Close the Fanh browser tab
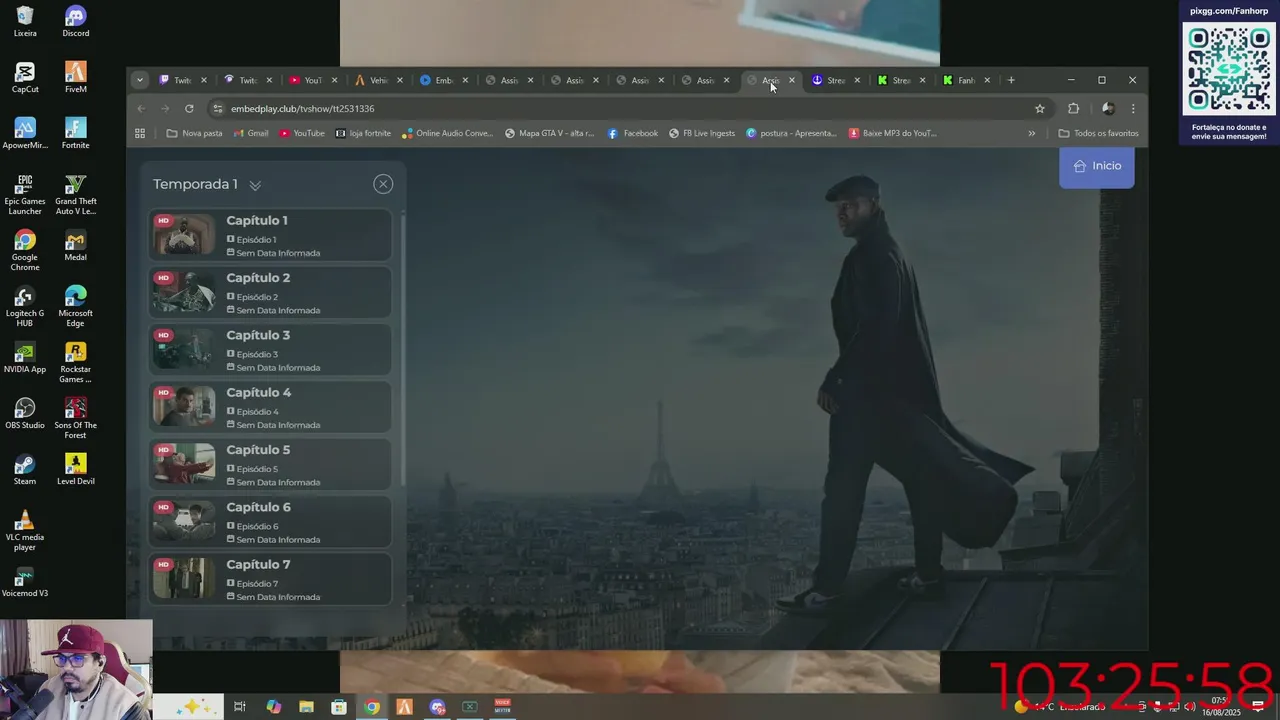The image size is (1280, 720). pos(987,80)
